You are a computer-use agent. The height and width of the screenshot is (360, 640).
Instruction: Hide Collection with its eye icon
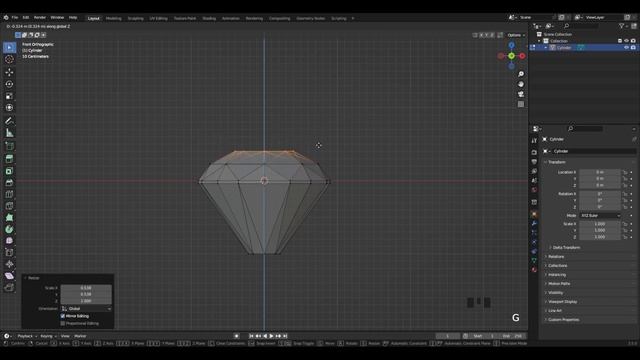click(627, 41)
